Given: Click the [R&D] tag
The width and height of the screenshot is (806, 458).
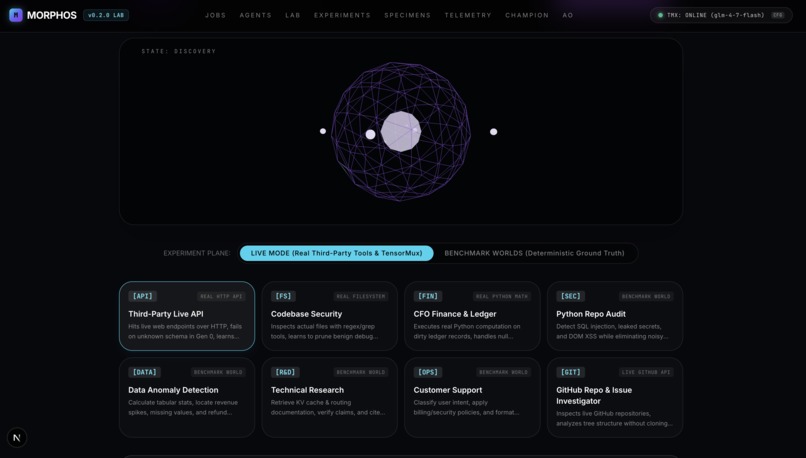Looking at the screenshot, I should (285, 372).
